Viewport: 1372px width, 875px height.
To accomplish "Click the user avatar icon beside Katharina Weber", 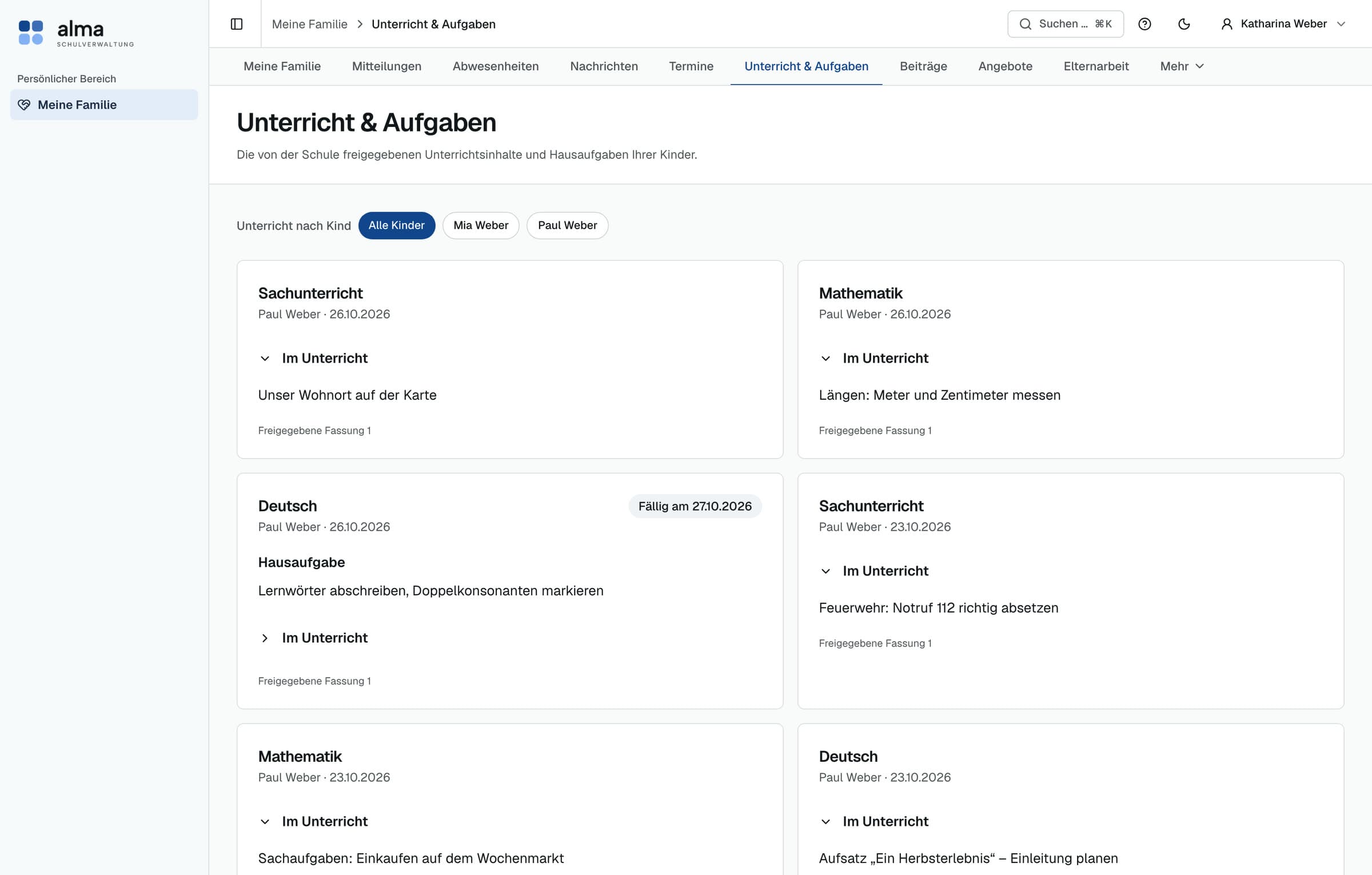I will [x=1227, y=24].
